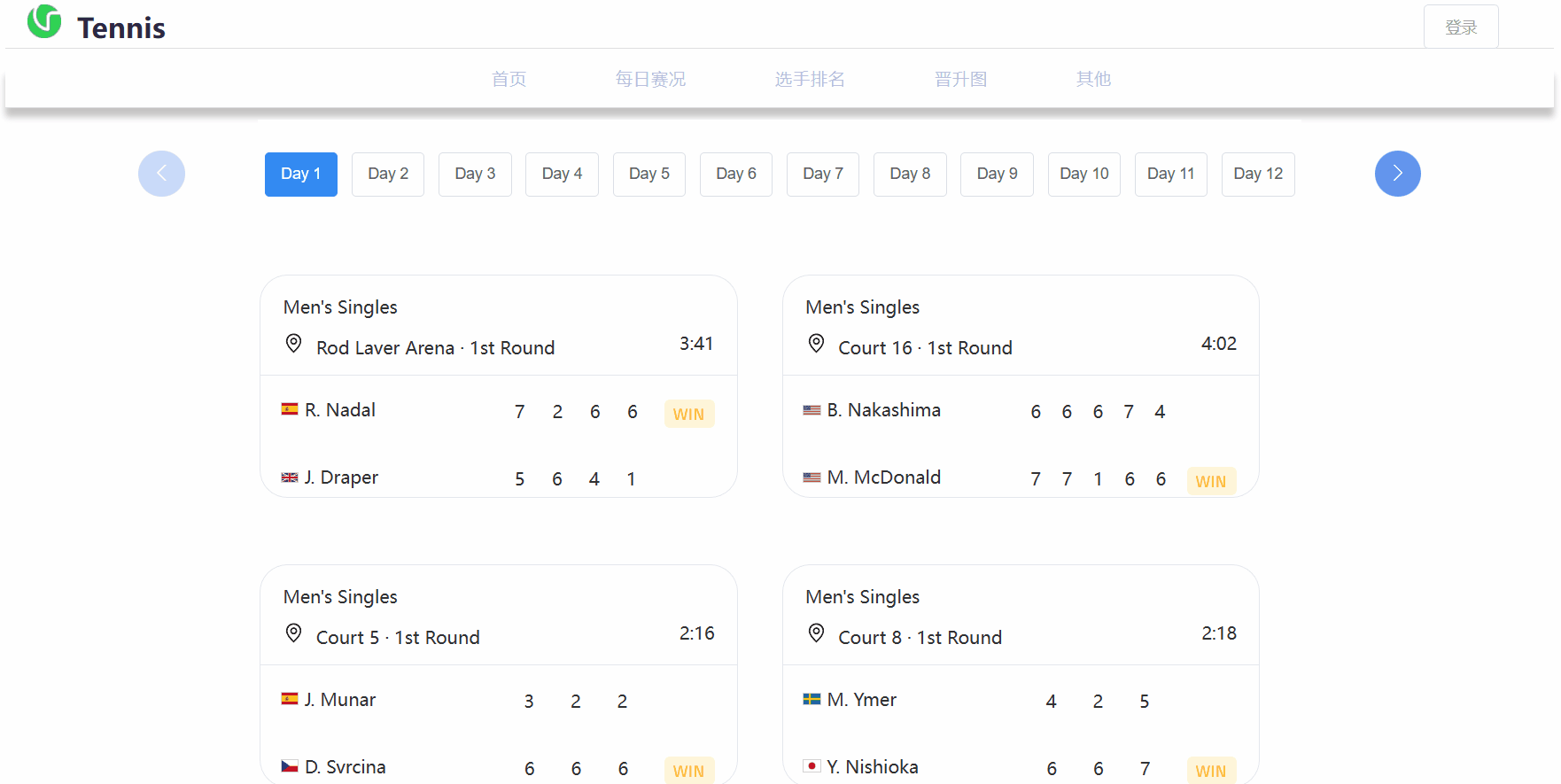
Task: Click location pin beside Court 5
Action: 293,633
